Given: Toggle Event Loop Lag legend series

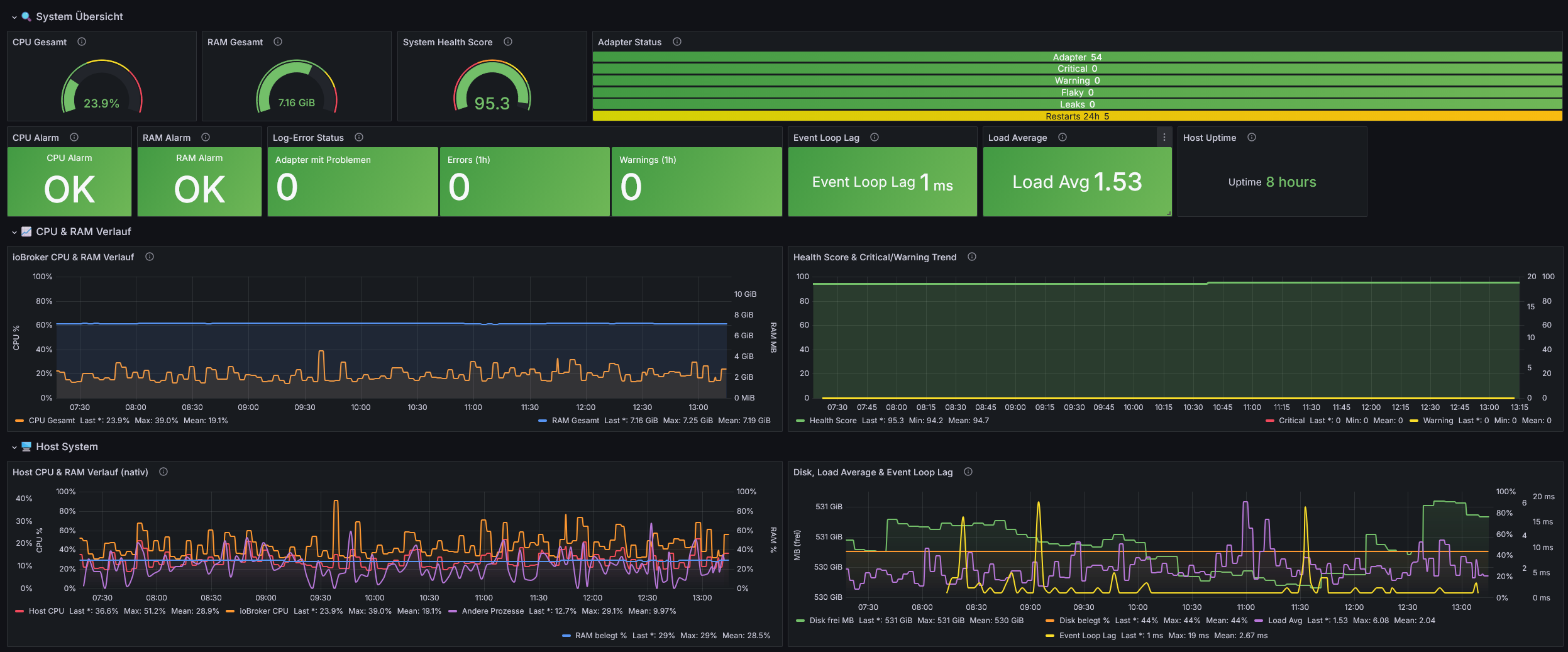Looking at the screenshot, I should coord(1087,636).
